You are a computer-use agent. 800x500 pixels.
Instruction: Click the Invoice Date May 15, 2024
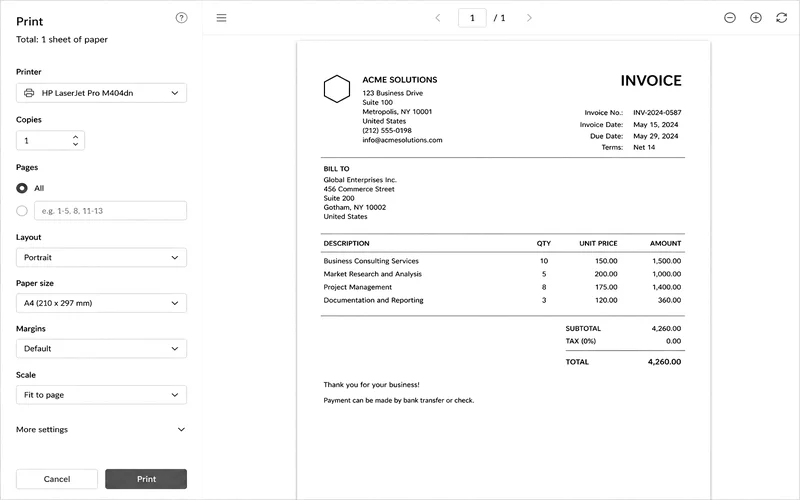point(656,124)
